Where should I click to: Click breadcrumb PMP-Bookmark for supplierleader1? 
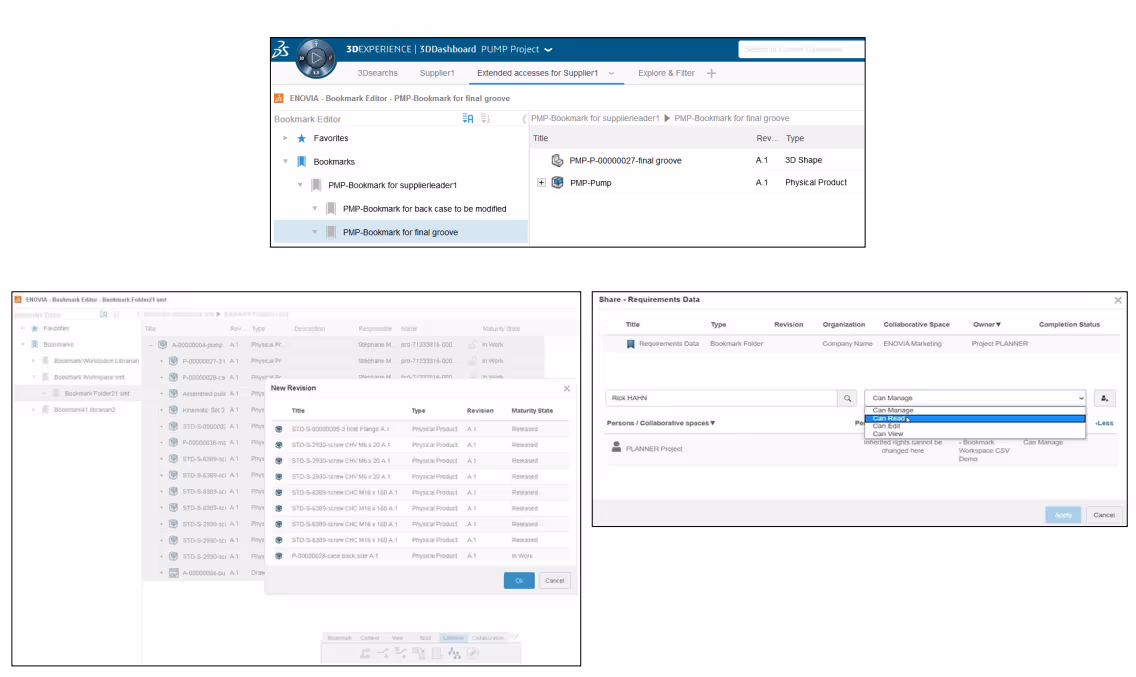(595, 118)
